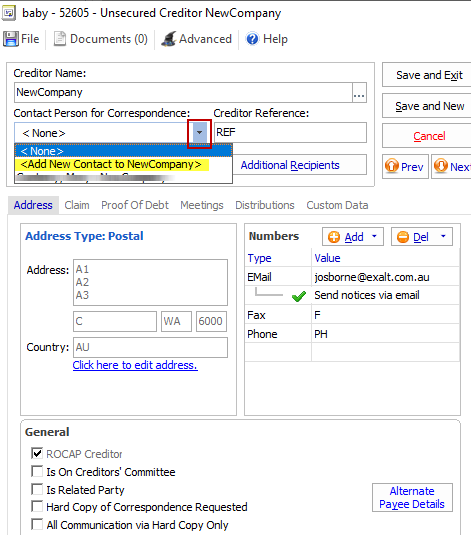This screenshot has width=471, height=535.
Task: Expand the Add numbers dropdown arrow
Action: pos(374,236)
